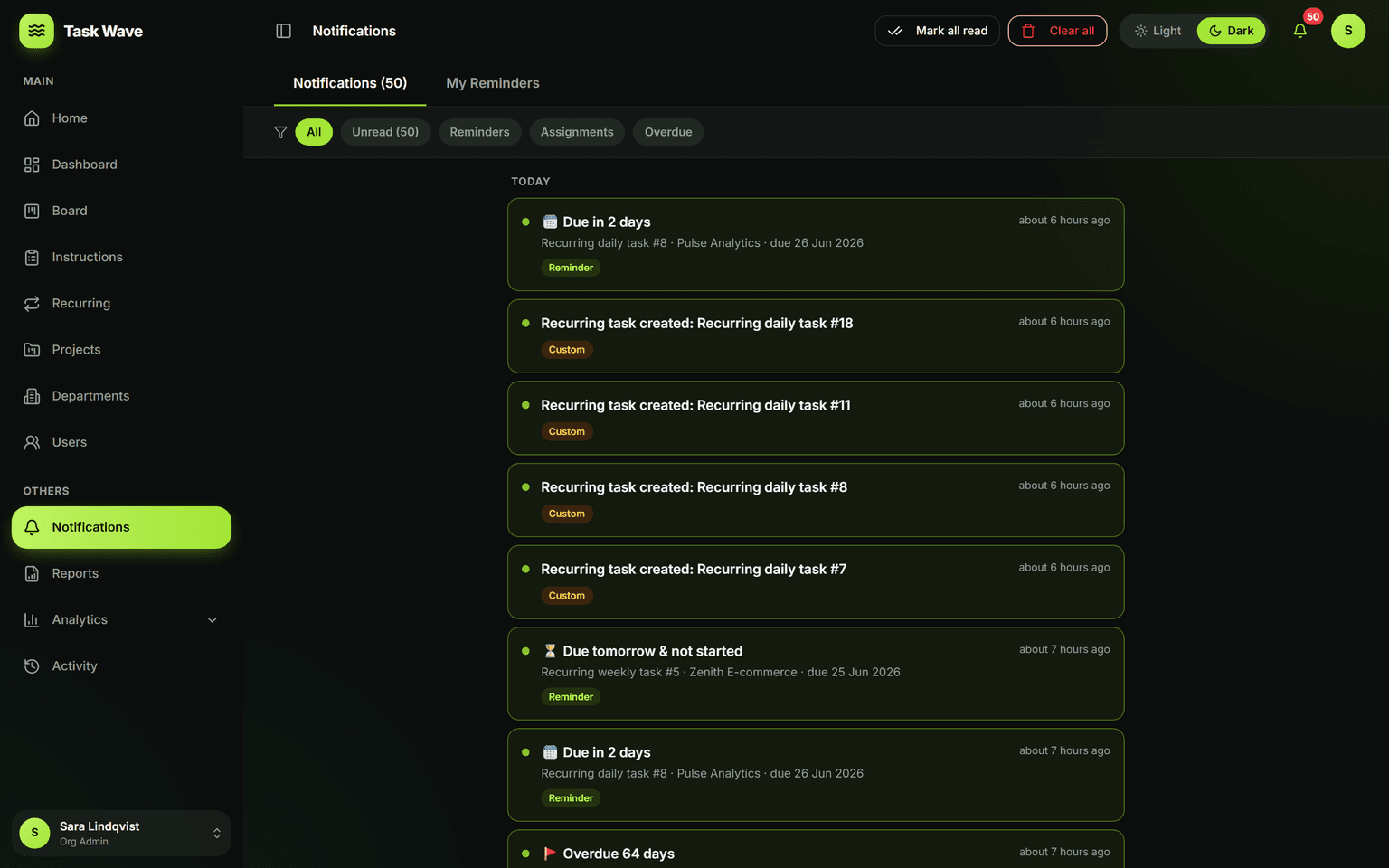The image size is (1389, 868).
Task: Select Notifications in the sidebar
Action: coord(121,527)
